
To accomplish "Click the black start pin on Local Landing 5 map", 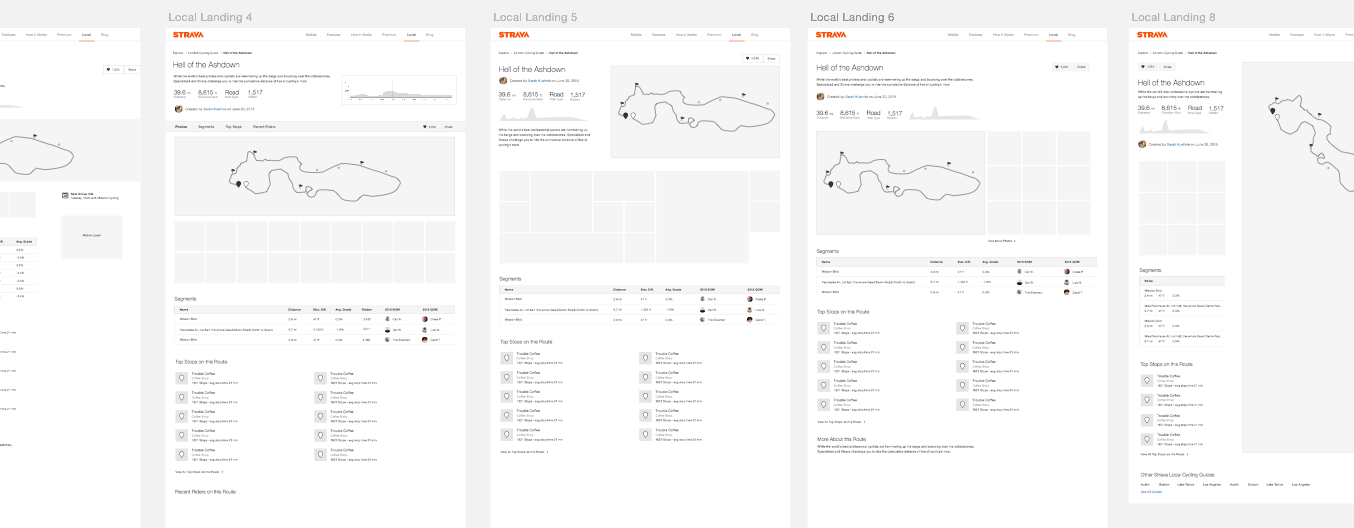I will coord(626,115).
